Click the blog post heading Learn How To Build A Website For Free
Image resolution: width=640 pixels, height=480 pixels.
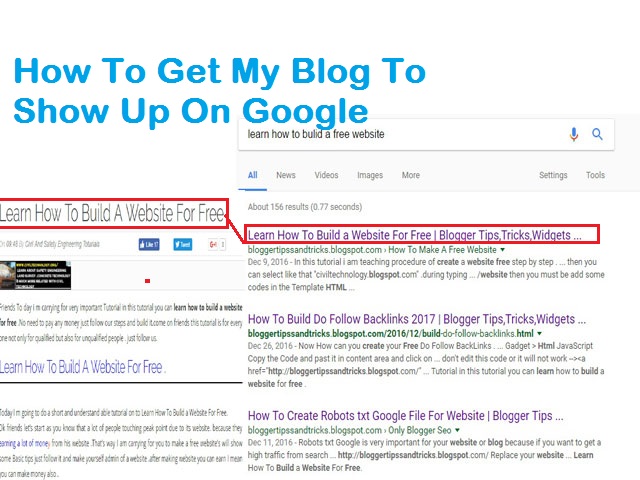point(112,213)
